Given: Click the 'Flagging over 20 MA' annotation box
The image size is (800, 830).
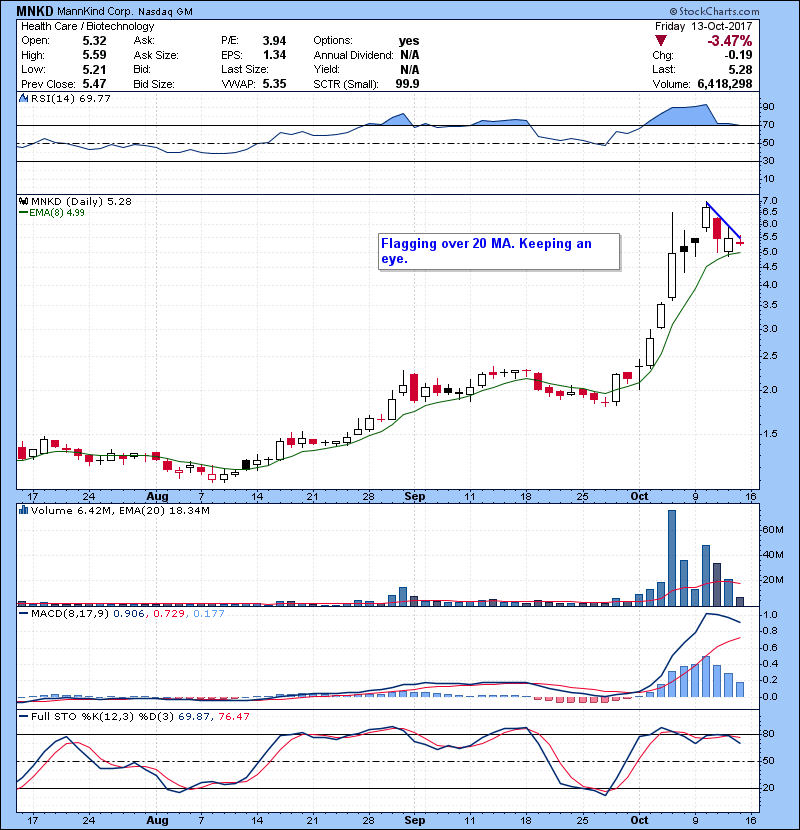Looking at the screenshot, I should click(499, 251).
